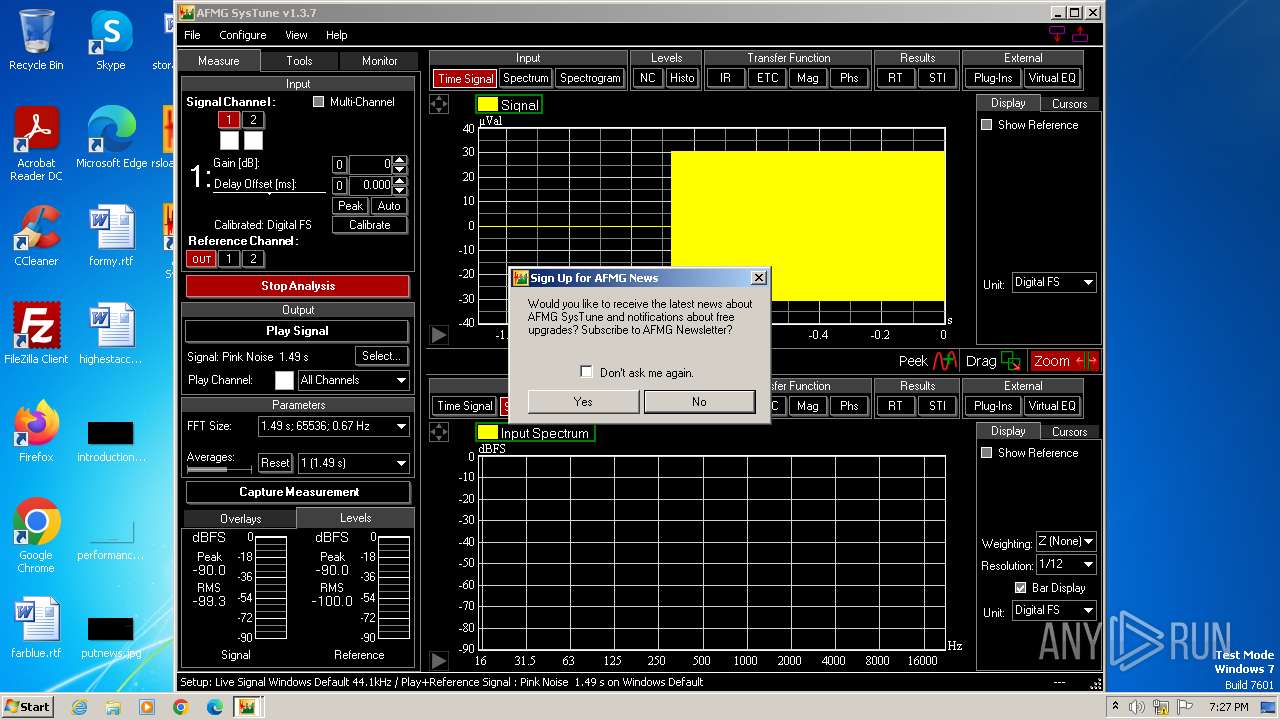1280x720 pixels.
Task: Open the Averages count dropdown
Action: click(353, 463)
